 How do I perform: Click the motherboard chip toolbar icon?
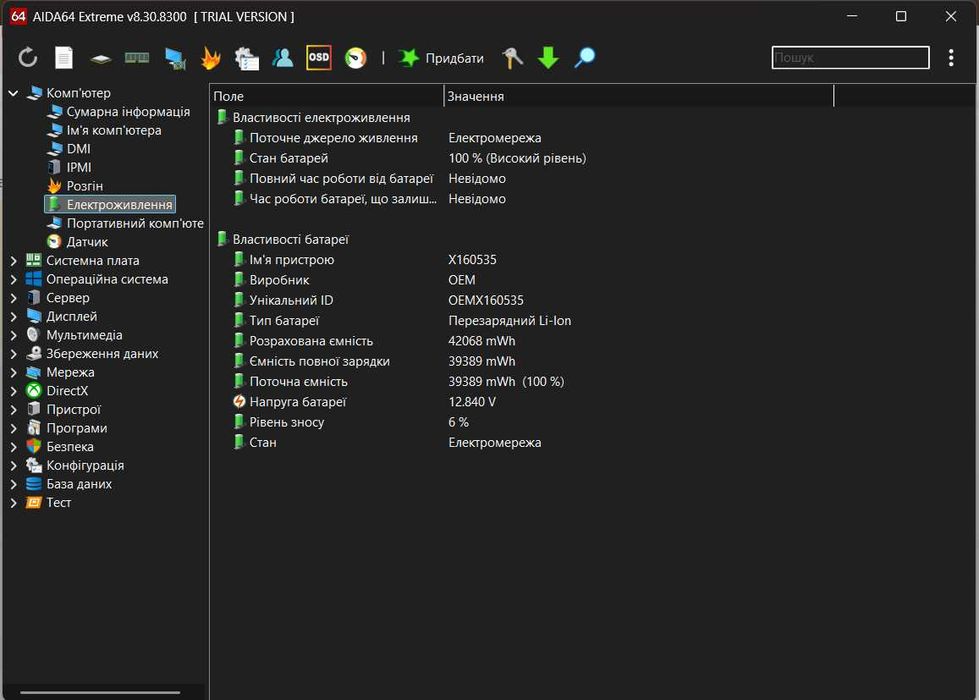click(x=101, y=59)
